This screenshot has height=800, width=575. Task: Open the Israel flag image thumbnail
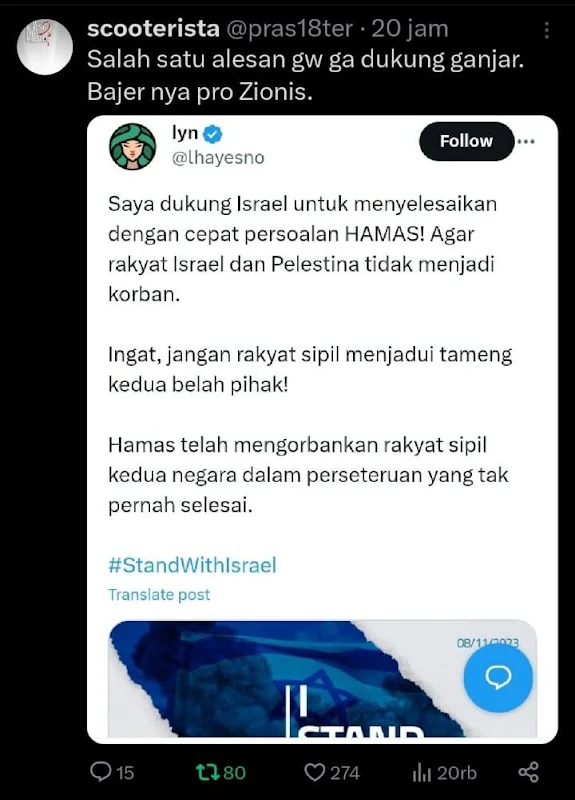coord(323,679)
